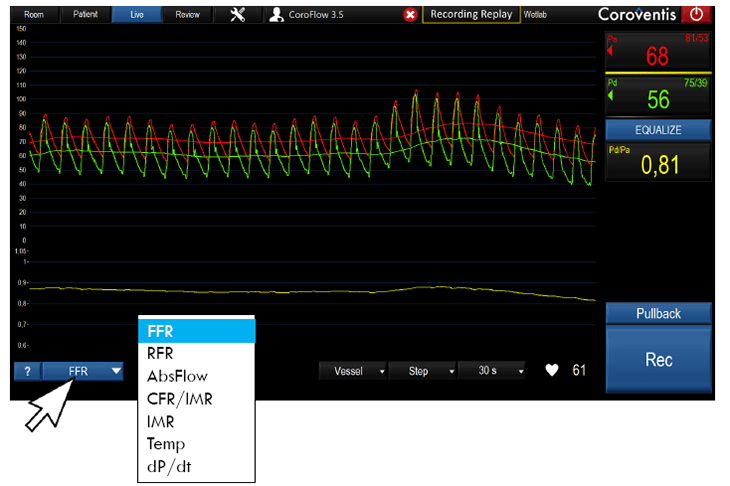The width and height of the screenshot is (730, 486).
Task: Switch to the Room tab
Action: click(32, 15)
